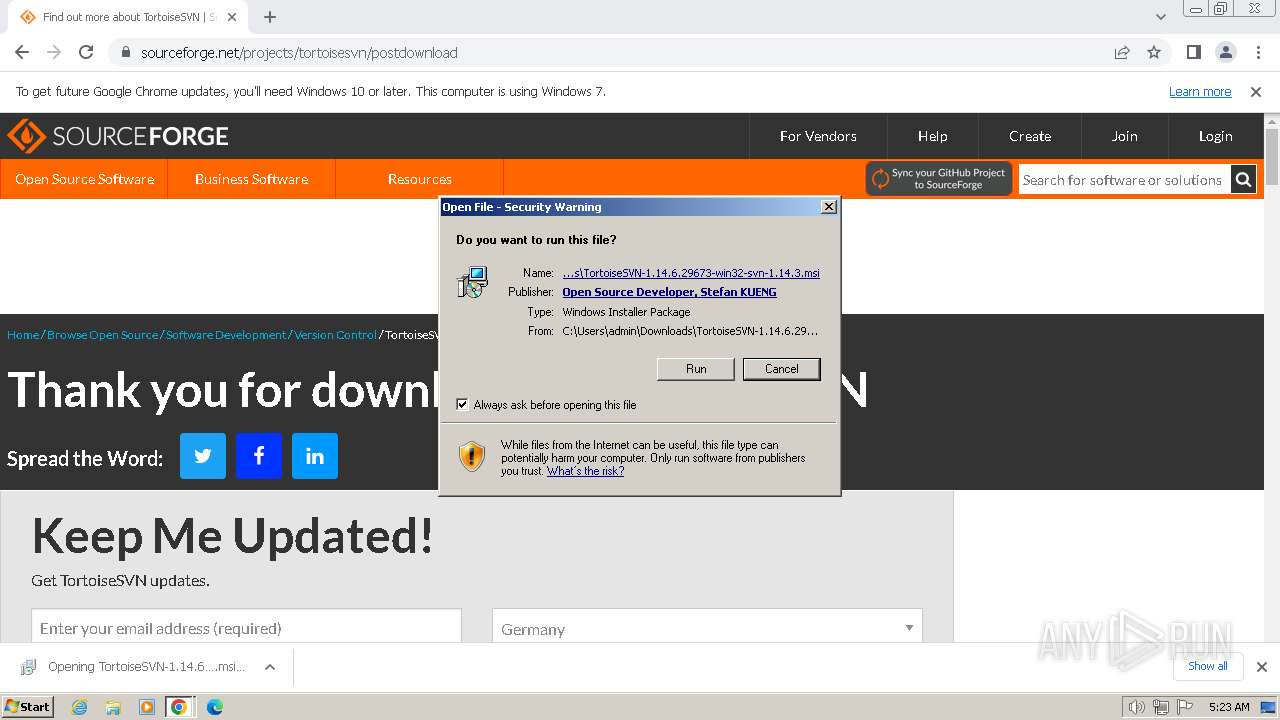Open Internet Explorer from the taskbar

coord(80,707)
